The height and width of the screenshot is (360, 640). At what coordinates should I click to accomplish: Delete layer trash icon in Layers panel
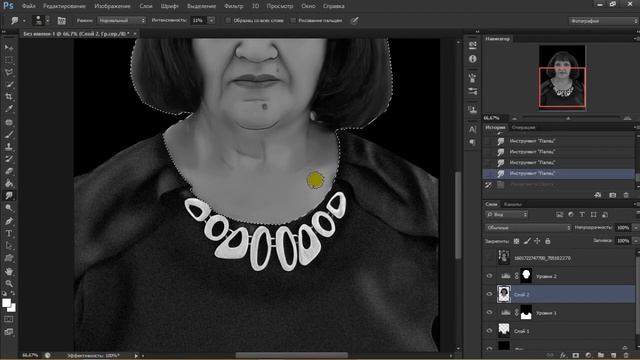626,355
